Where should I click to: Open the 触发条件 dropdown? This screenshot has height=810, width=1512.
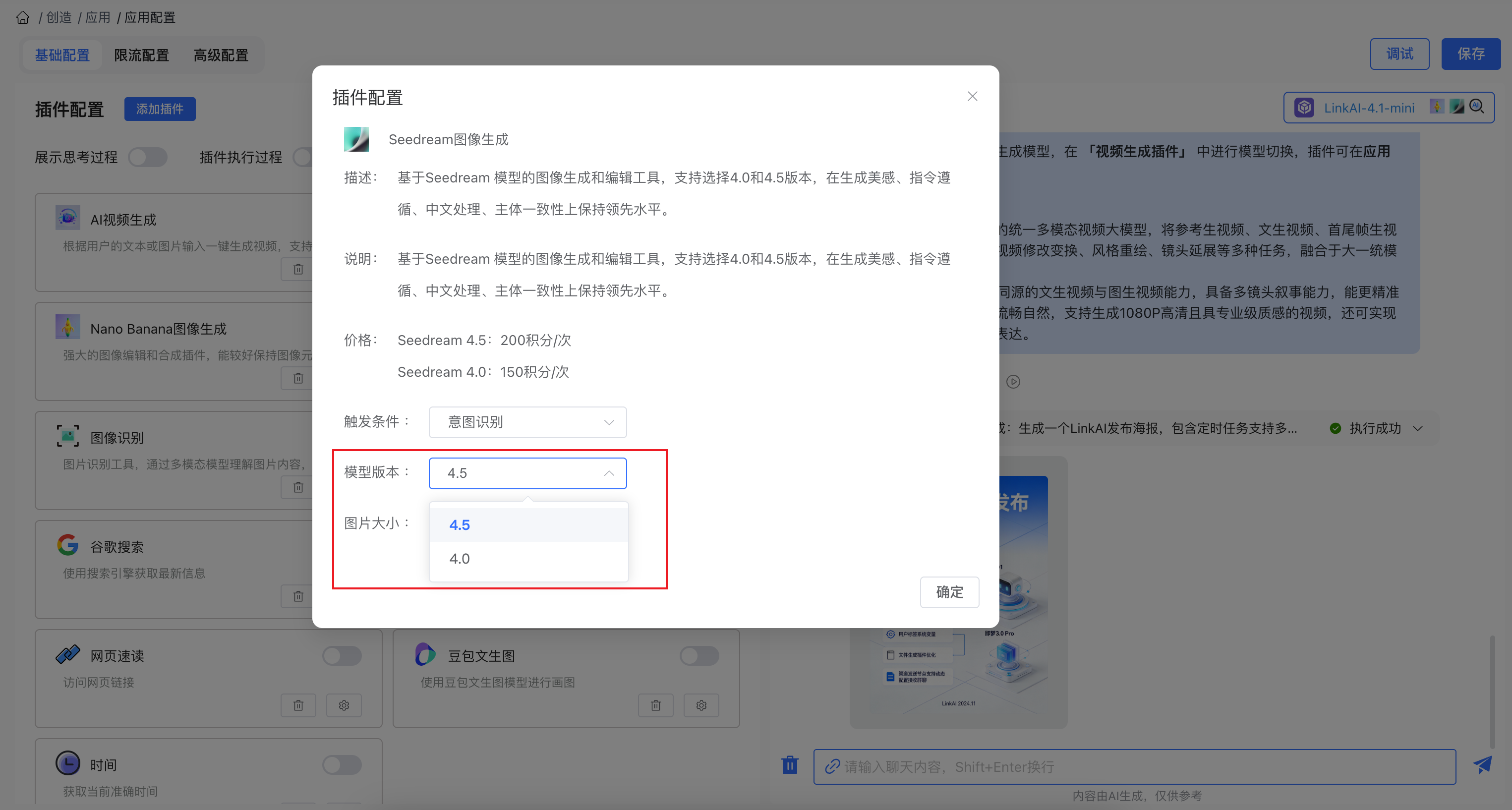[x=527, y=422]
